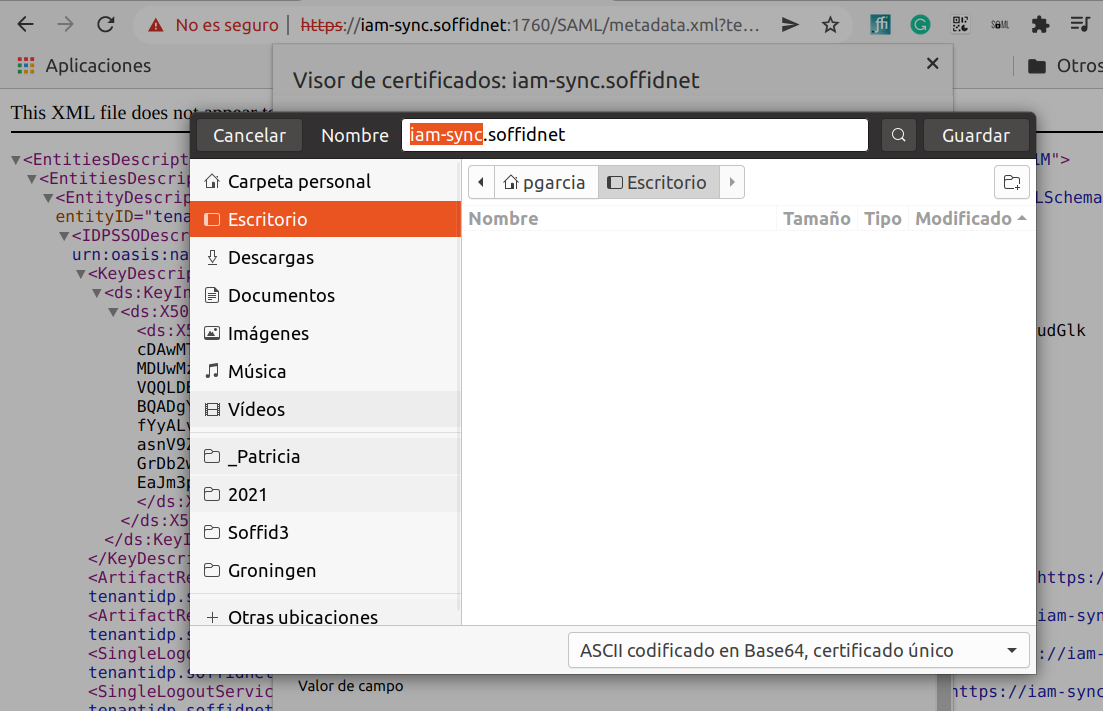Reload the page with refresh icon
Image resolution: width=1103 pixels, height=711 pixels.
coord(106,25)
